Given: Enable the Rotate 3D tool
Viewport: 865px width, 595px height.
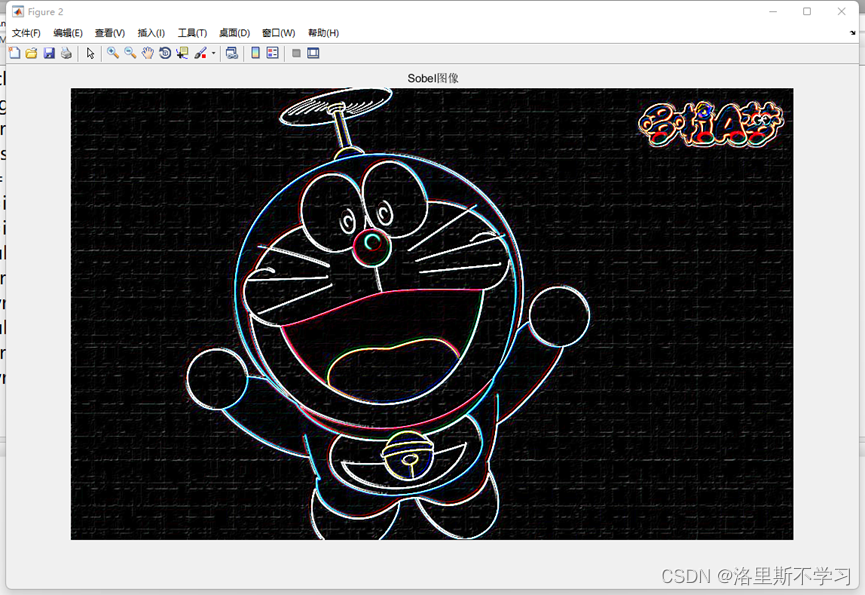Looking at the screenshot, I should point(164,53).
